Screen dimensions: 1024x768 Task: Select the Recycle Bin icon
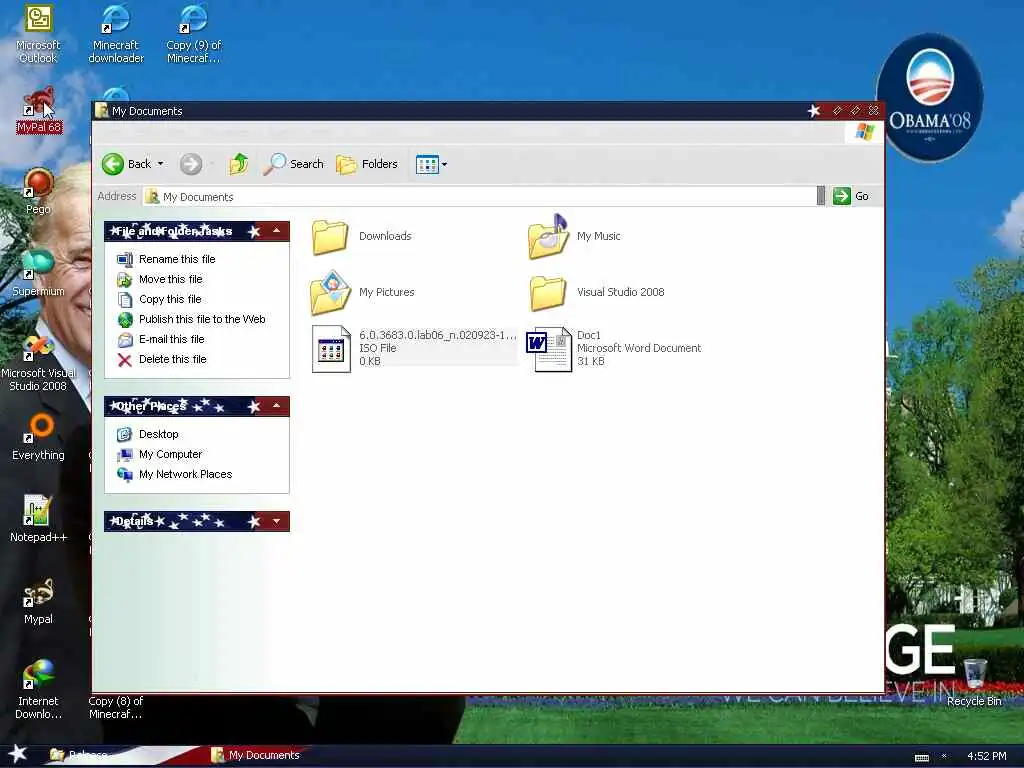(x=974, y=682)
